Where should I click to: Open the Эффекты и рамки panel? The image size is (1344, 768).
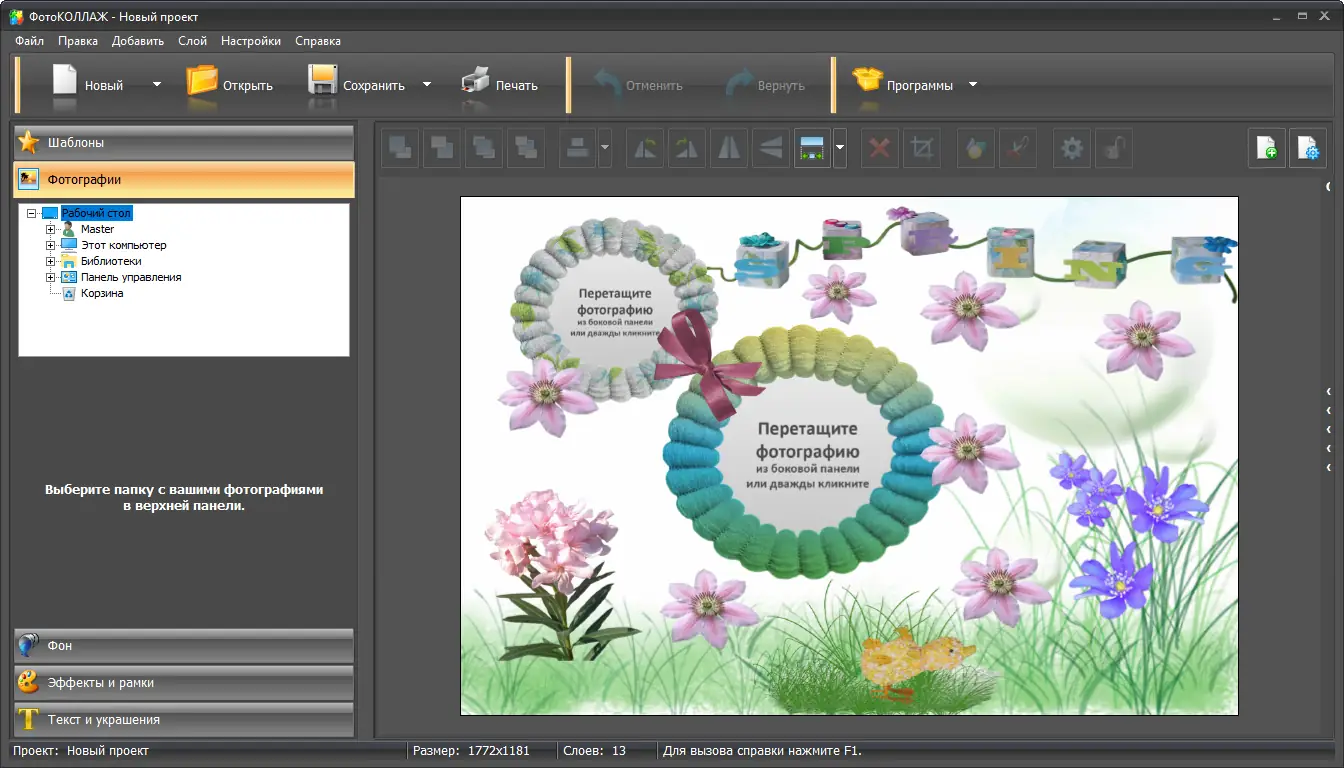[184, 683]
